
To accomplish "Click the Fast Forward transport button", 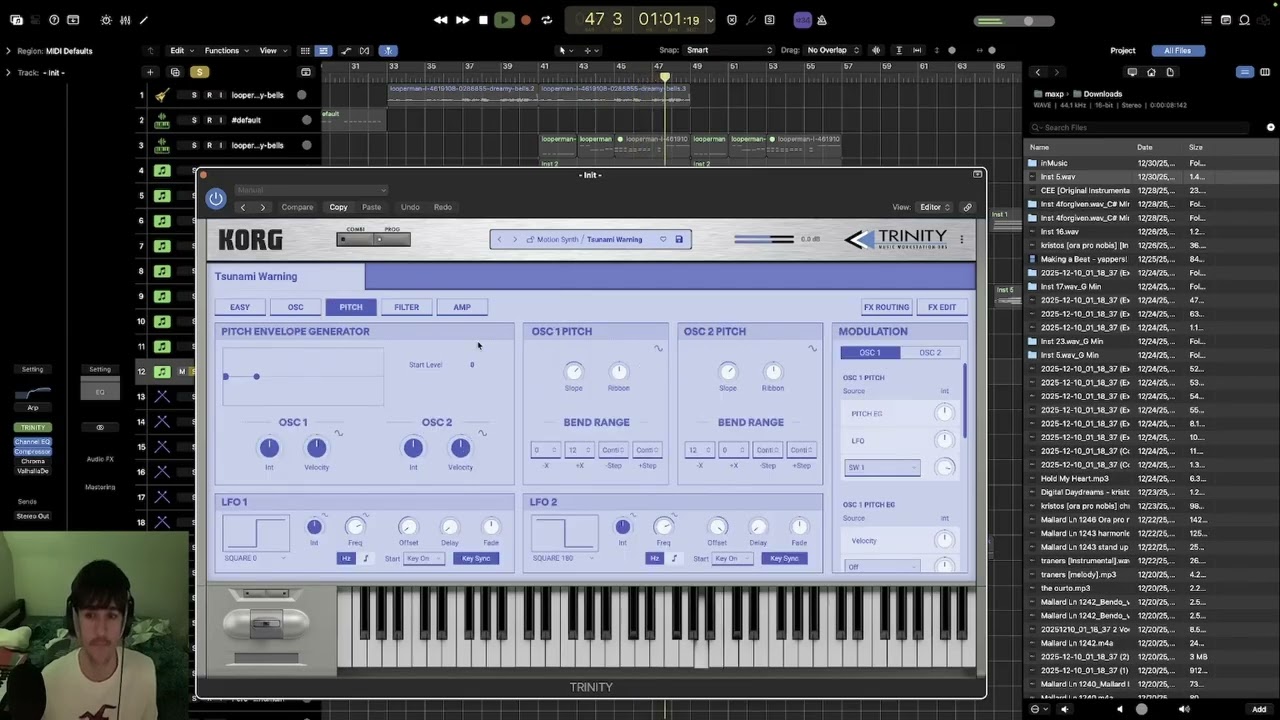I will point(462,20).
